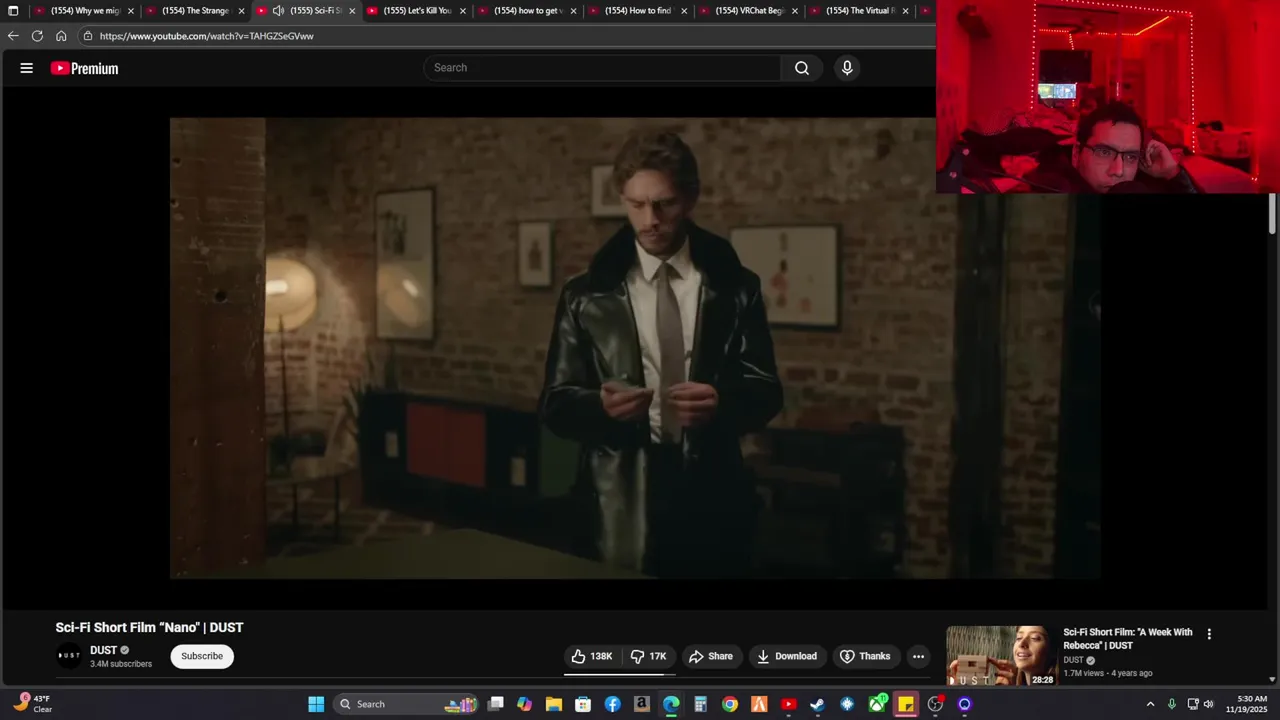1280x720 pixels.
Task: Click the page vertical scrollbar
Action: click(x=1272, y=215)
